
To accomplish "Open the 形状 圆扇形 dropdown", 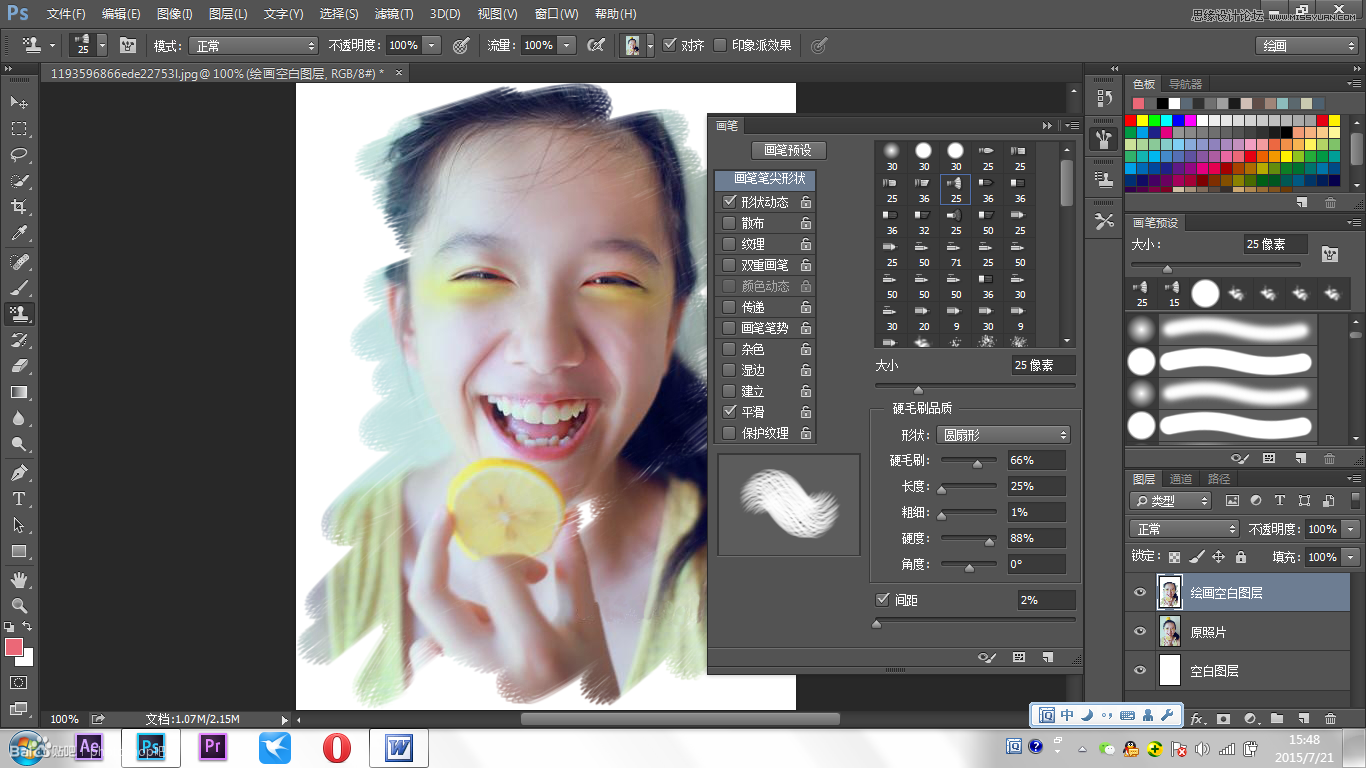I will [1004, 434].
